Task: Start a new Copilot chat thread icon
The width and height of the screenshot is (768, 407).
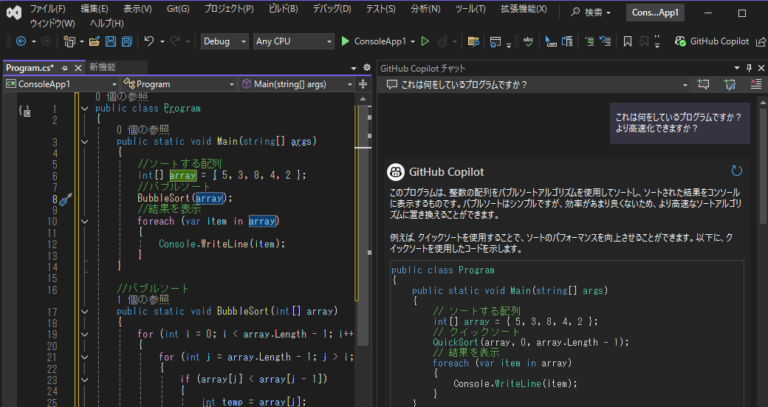Action: click(x=703, y=84)
